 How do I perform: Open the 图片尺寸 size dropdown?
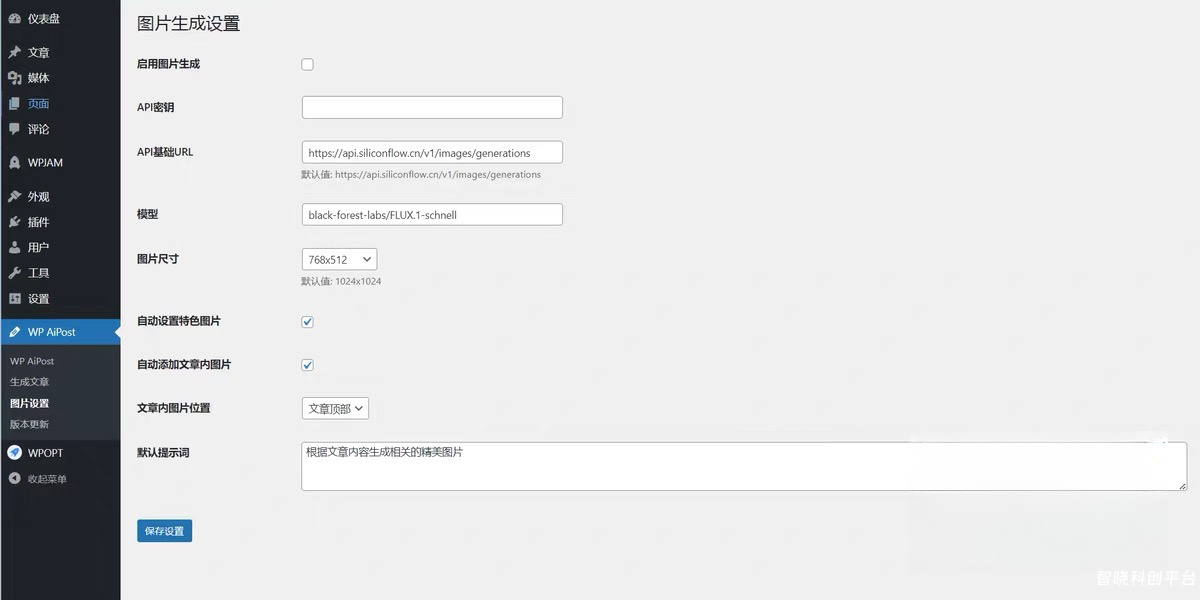[338, 258]
